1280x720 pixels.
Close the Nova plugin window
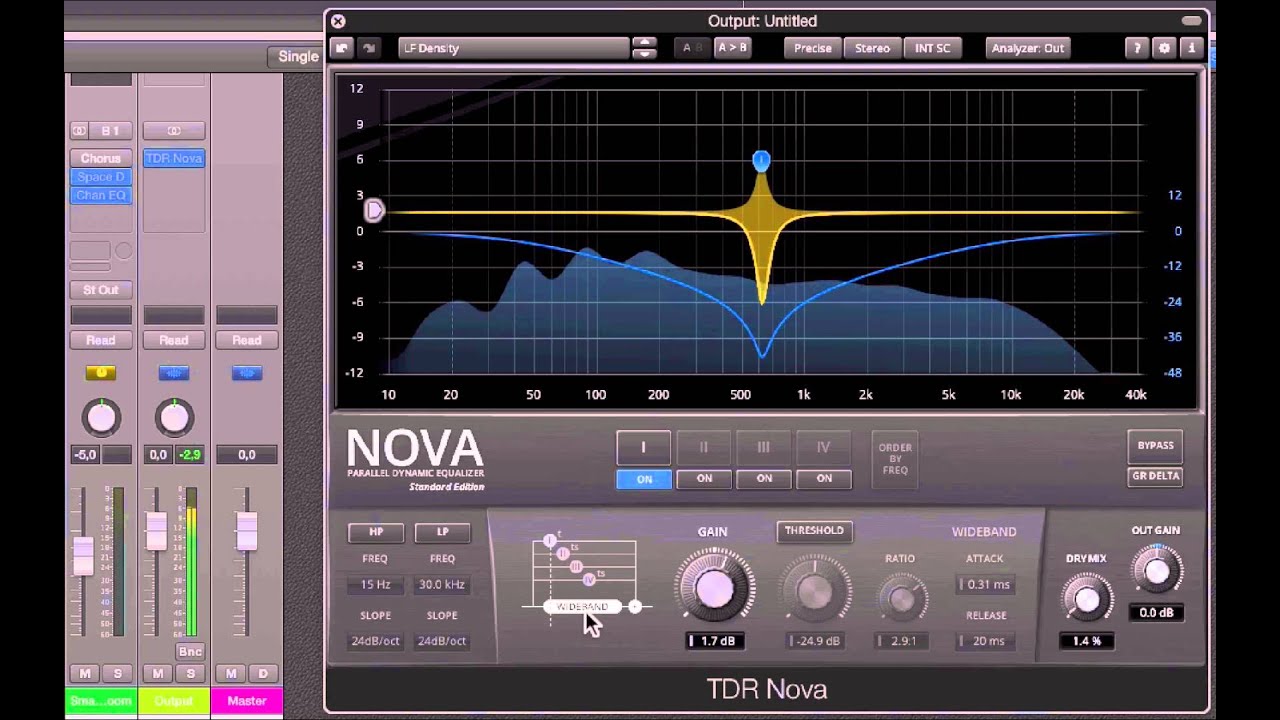click(x=338, y=21)
